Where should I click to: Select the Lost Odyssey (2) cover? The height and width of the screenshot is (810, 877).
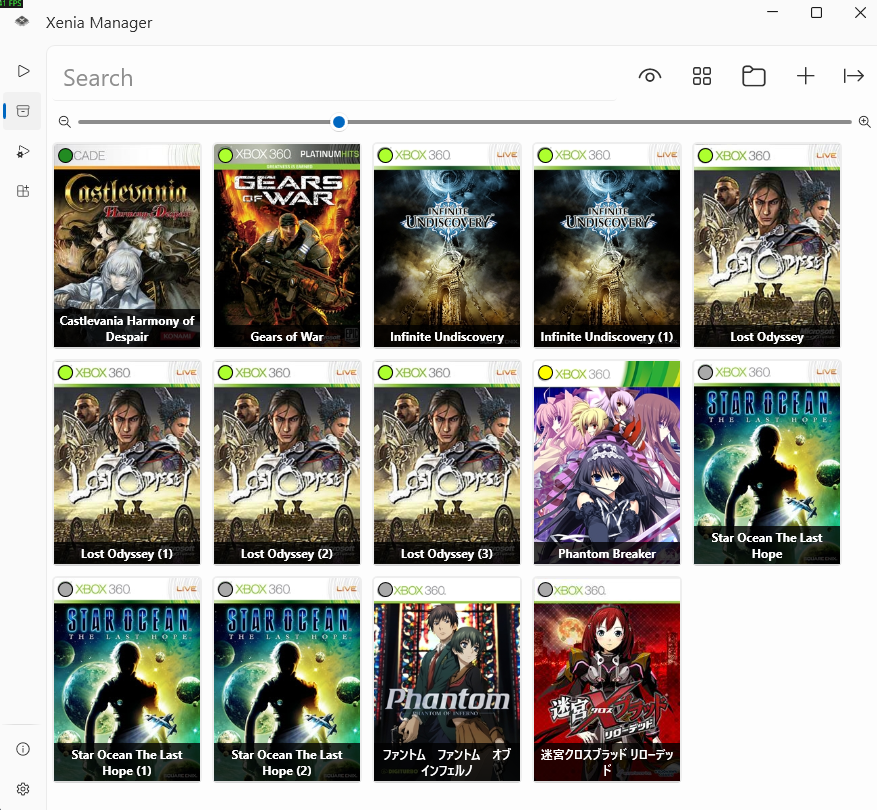point(287,463)
